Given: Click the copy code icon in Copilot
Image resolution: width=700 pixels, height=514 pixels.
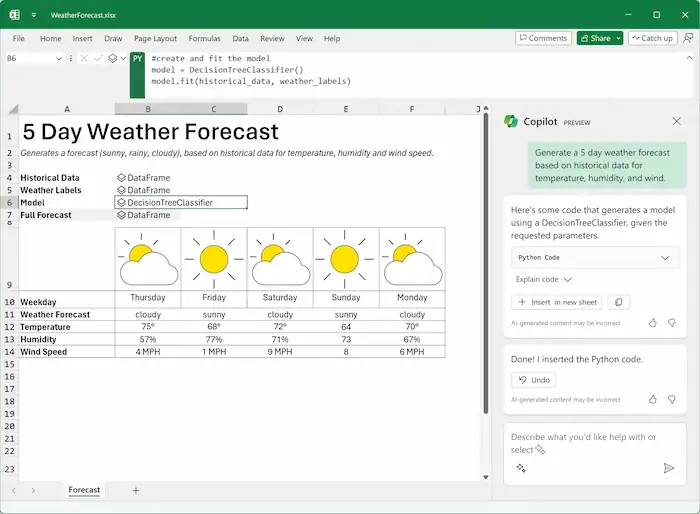Looking at the screenshot, I should tap(620, 302).
